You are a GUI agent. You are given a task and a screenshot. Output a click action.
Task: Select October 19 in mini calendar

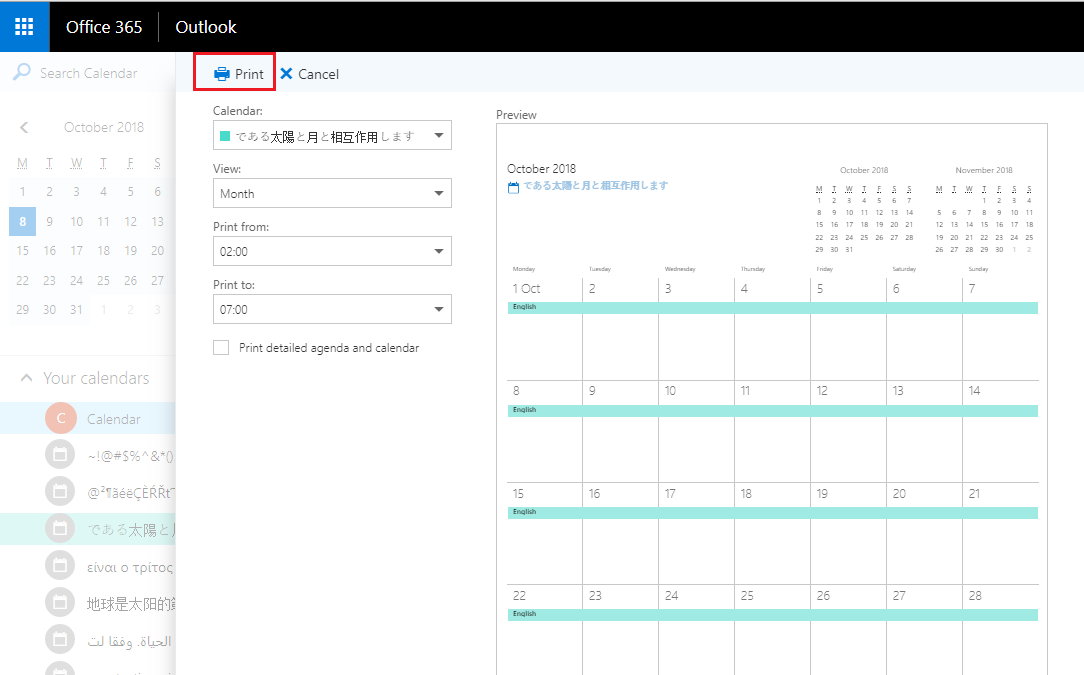(131, 250)
